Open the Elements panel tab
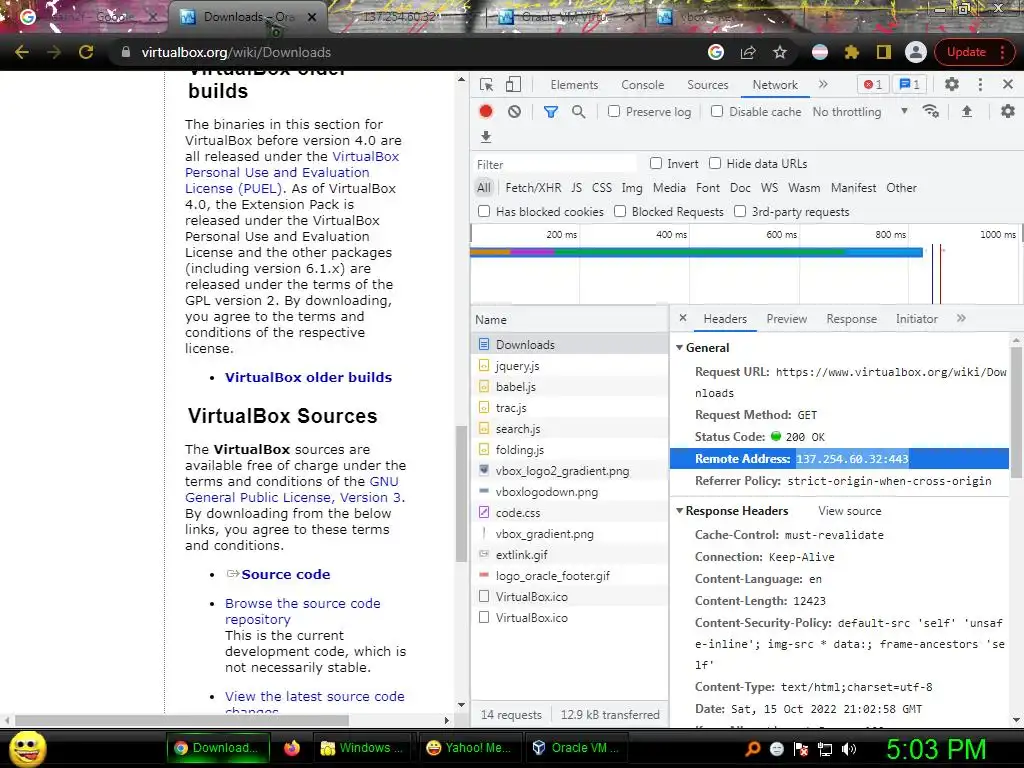 click(x=574, y=85)
